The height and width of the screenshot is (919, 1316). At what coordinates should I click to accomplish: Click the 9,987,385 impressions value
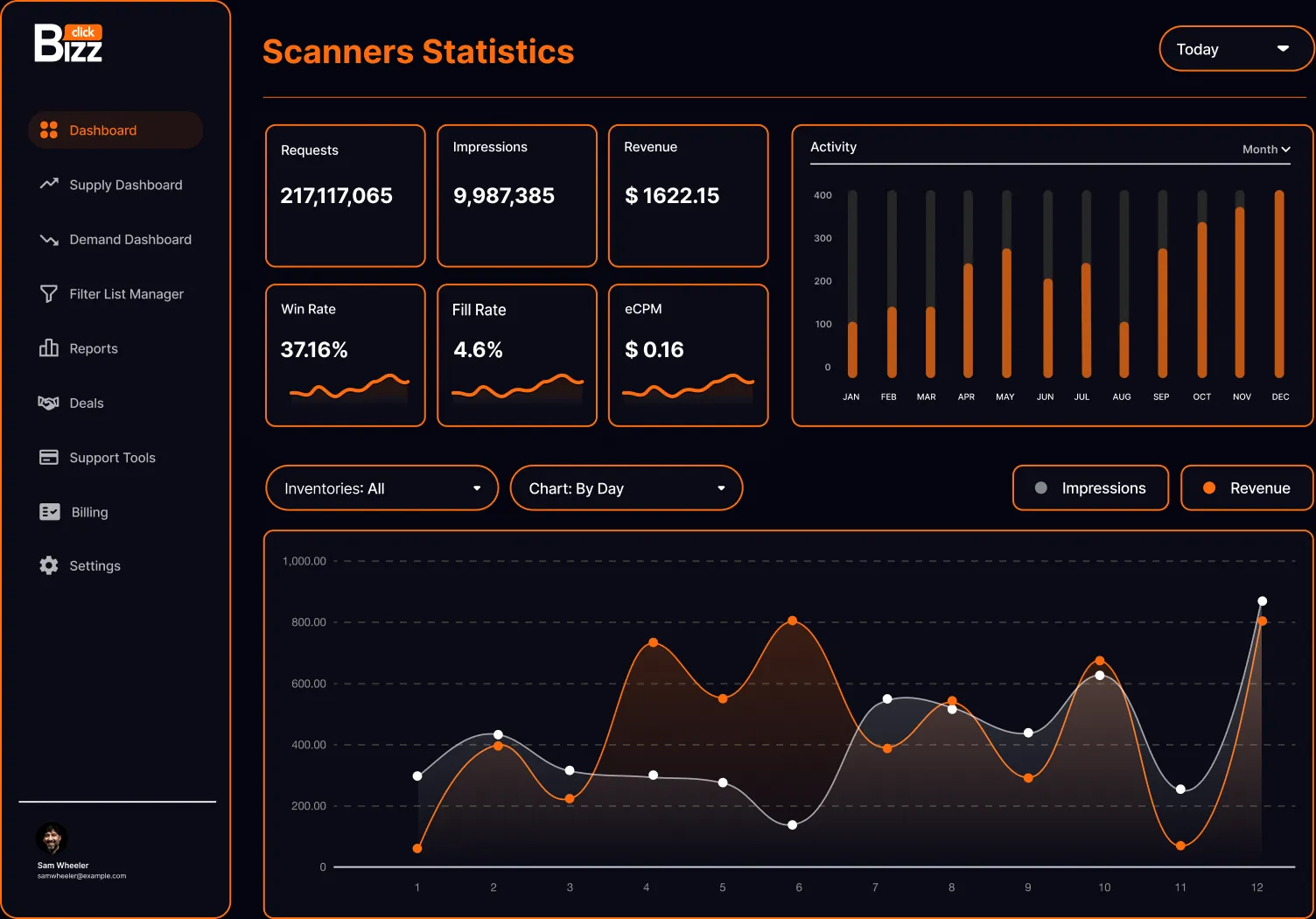[504, 196]
